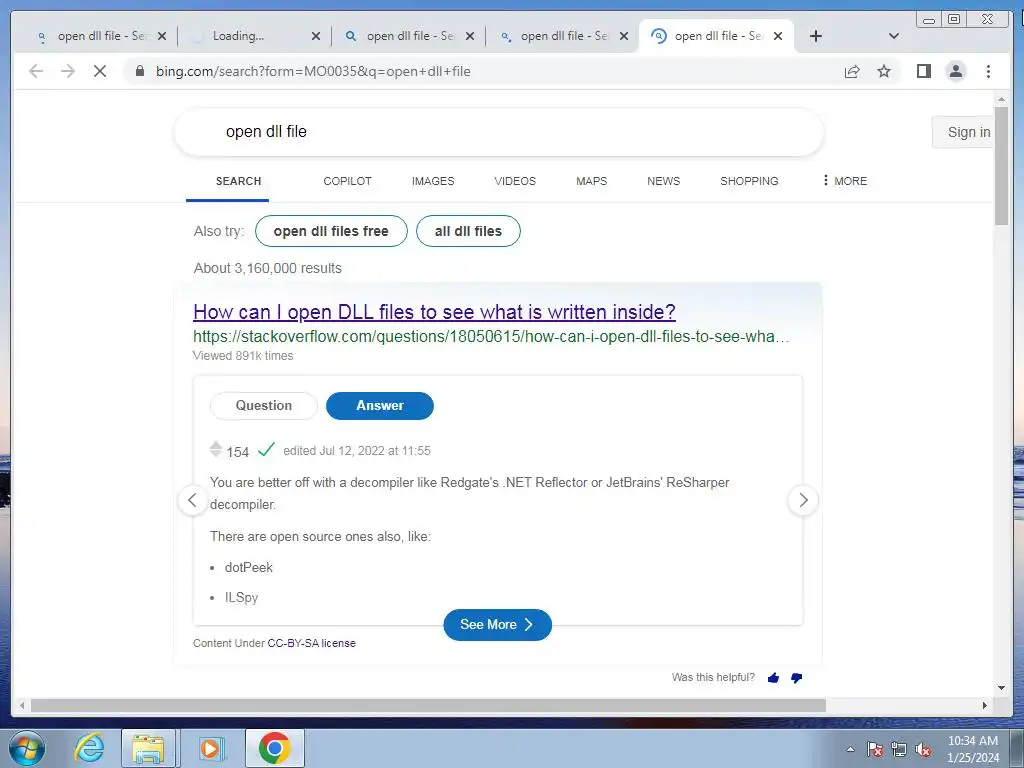
Task: Open the IMAGES search tab
Action: [x=433, y=181]
